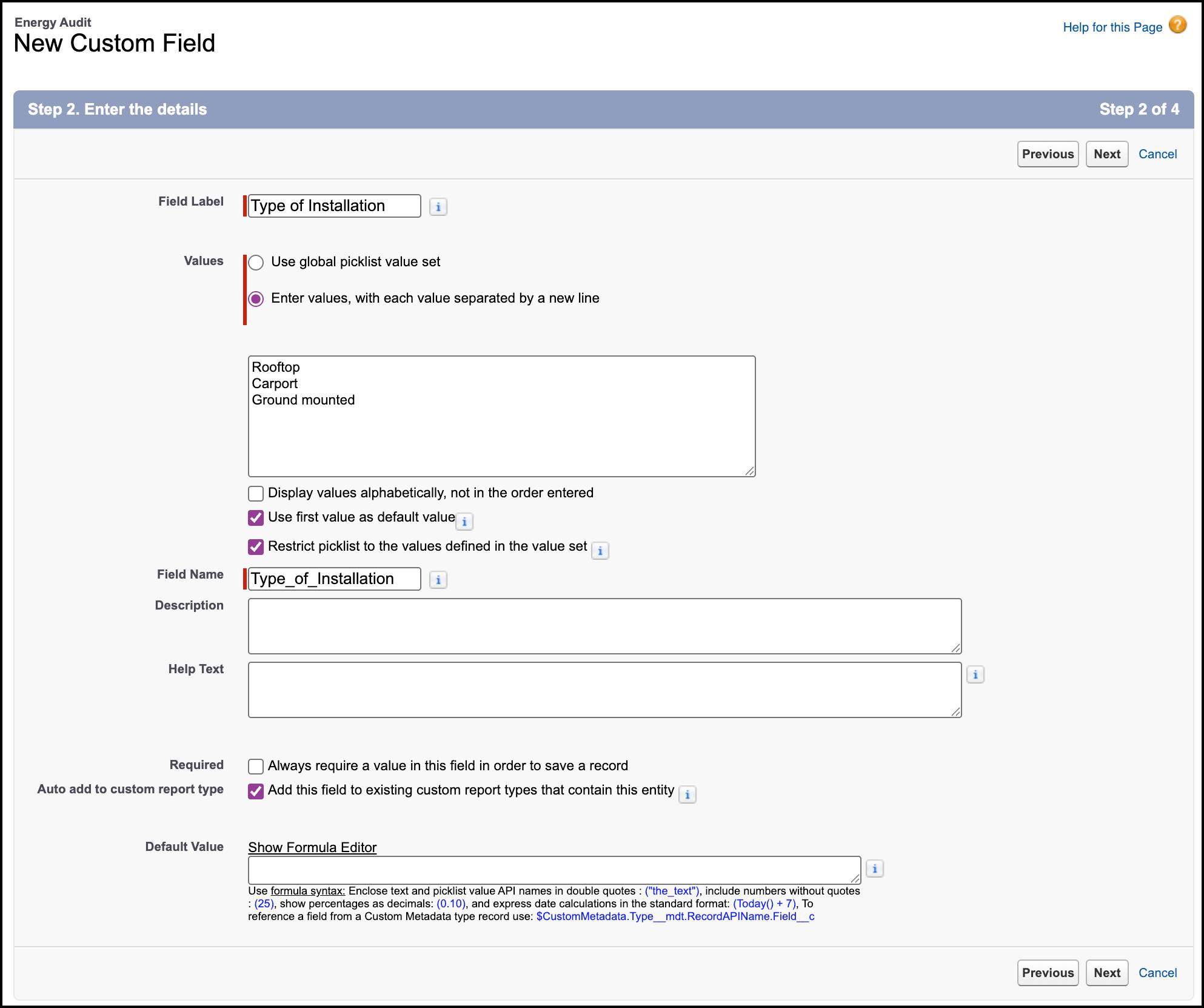Click the 'Carport' picklist value line

click(275, 383)
